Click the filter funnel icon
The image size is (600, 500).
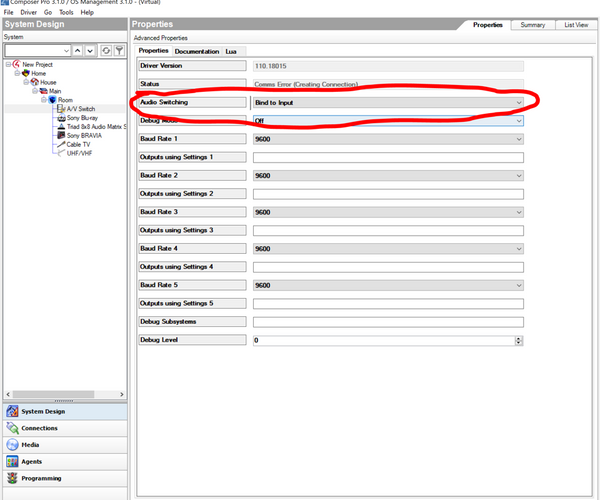[119, 50]
